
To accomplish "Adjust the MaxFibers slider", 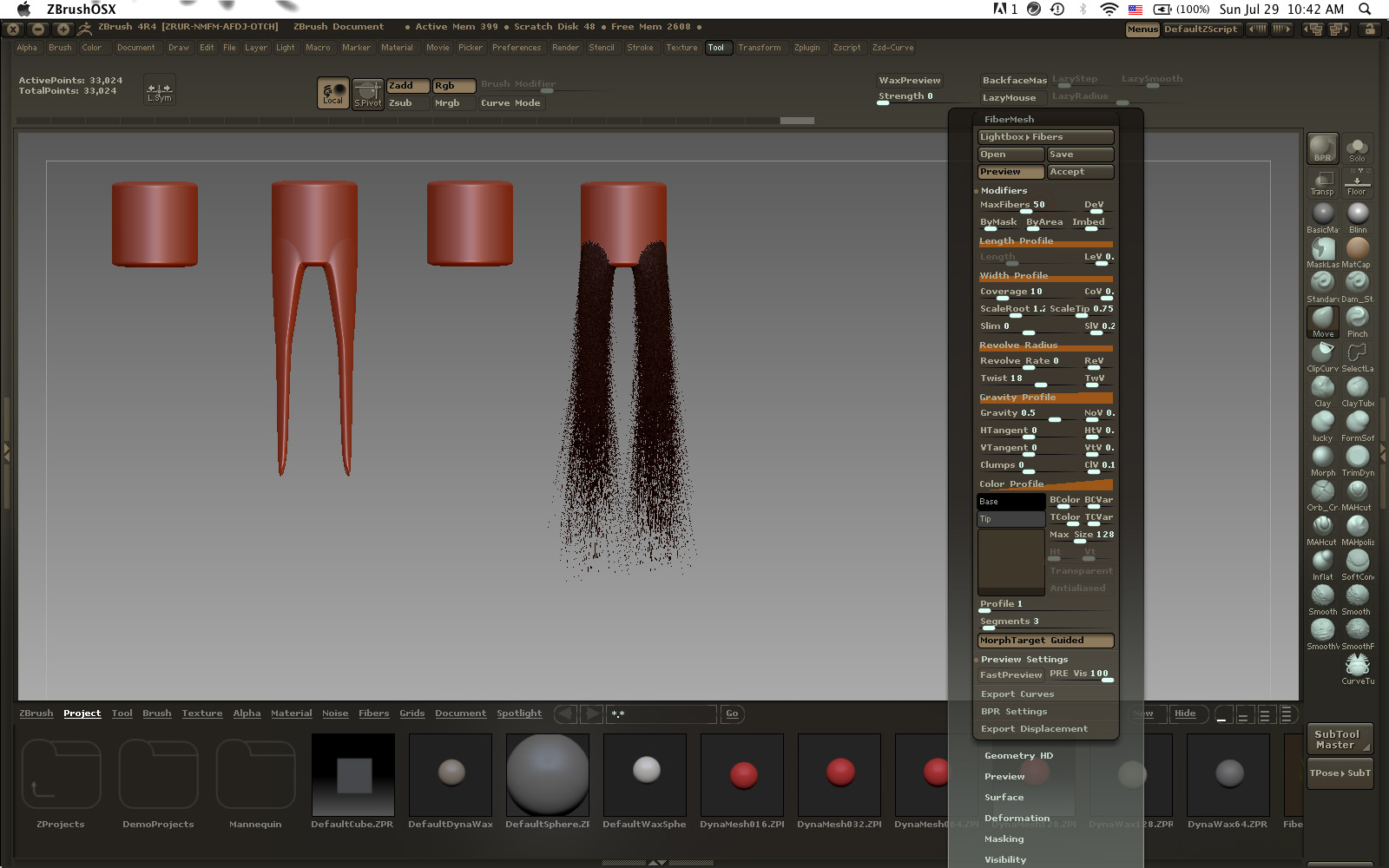I will point(1029,206).
